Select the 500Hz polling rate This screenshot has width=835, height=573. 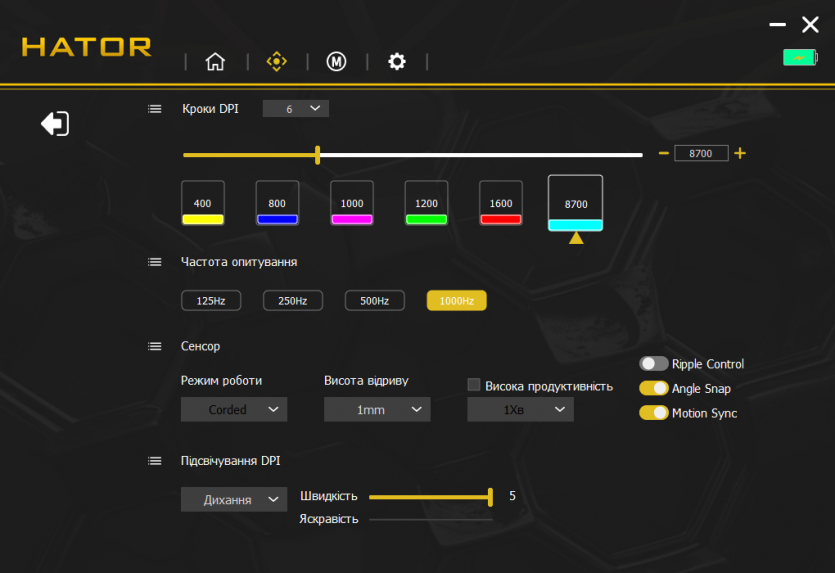coord(375,300)
